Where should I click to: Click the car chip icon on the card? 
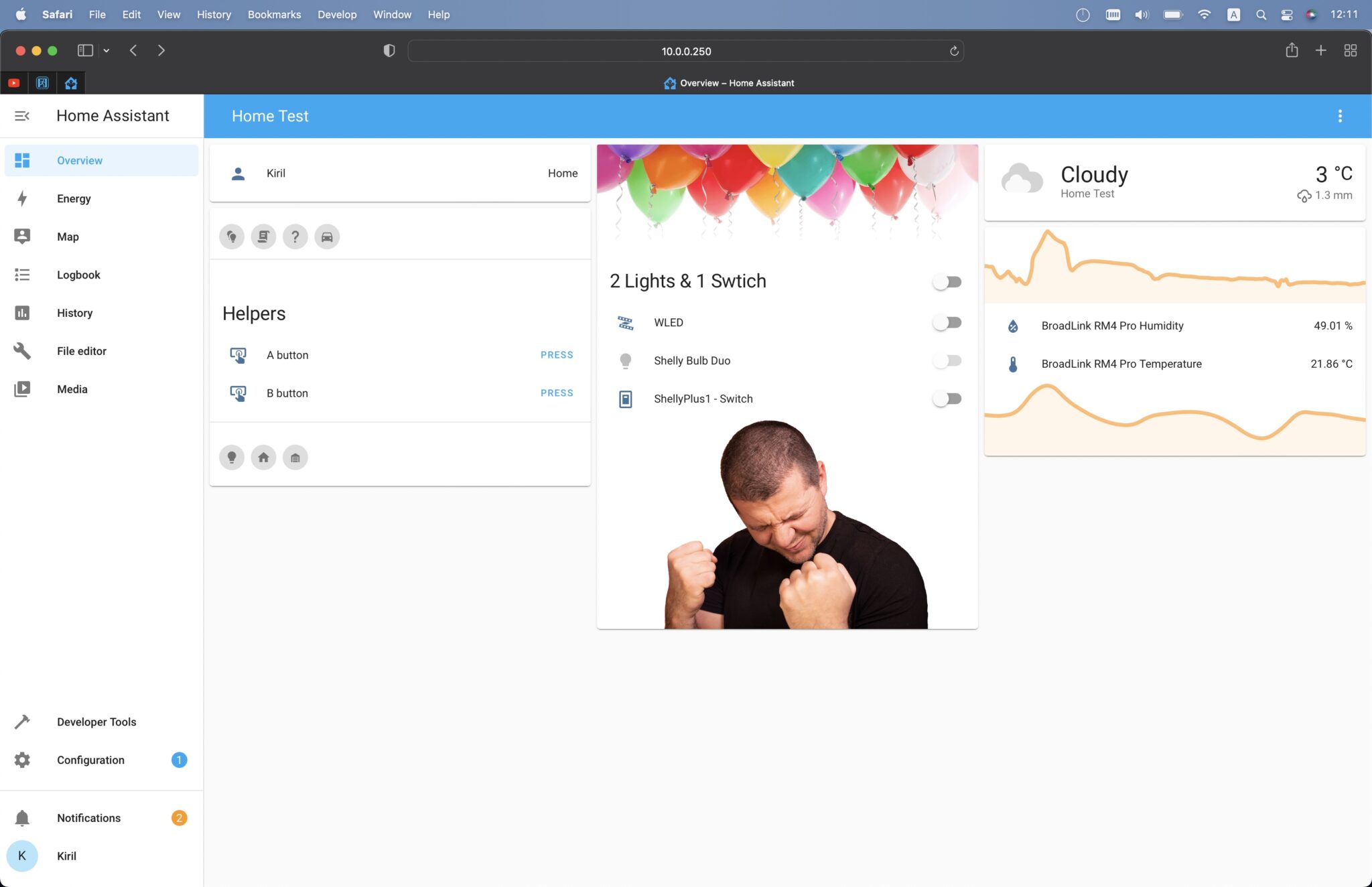click(x=327, y=236)
